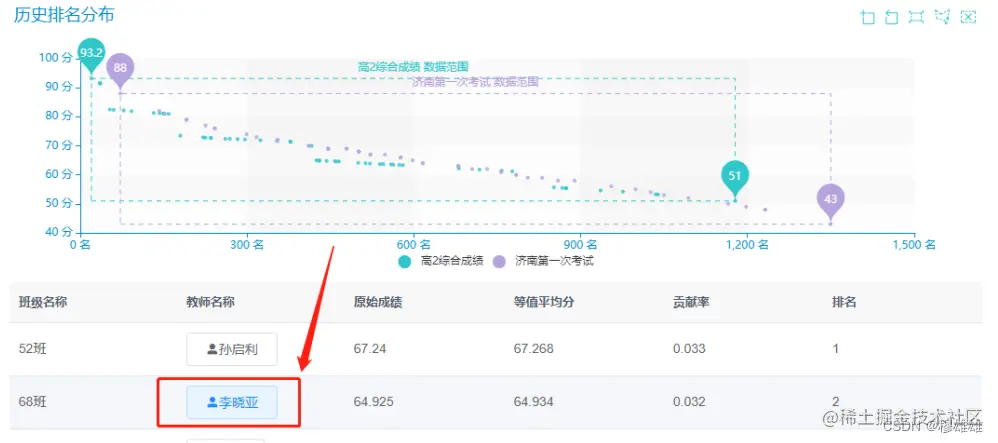Toggle the 济南第一次考试 legend series

click(544, 261)
